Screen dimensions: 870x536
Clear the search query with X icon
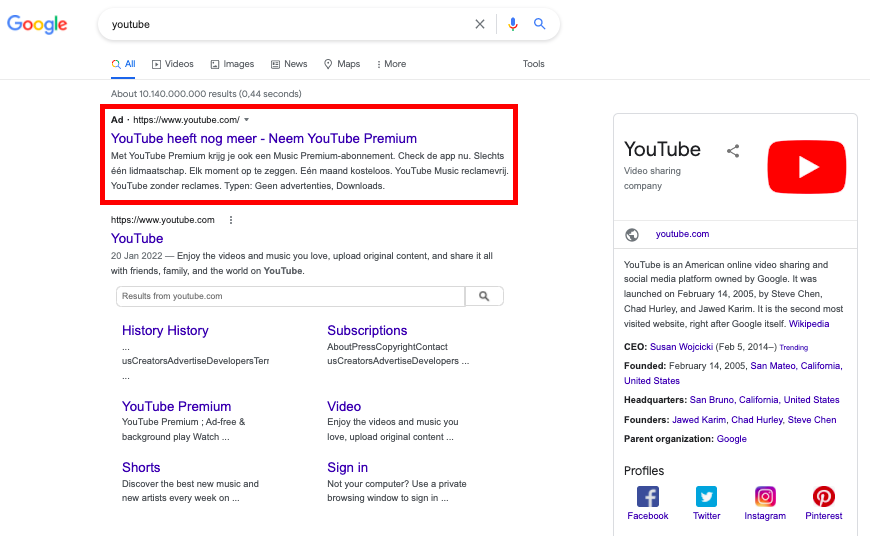[x=480, y=24]
